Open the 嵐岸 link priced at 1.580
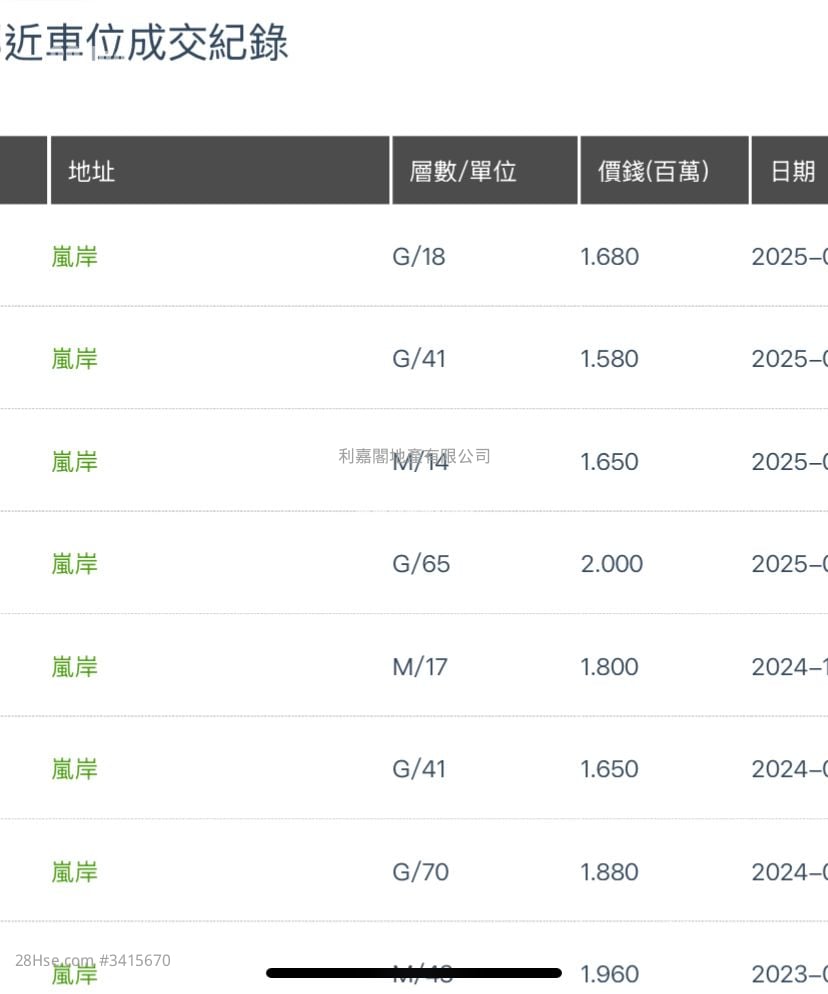 point(75,359)
